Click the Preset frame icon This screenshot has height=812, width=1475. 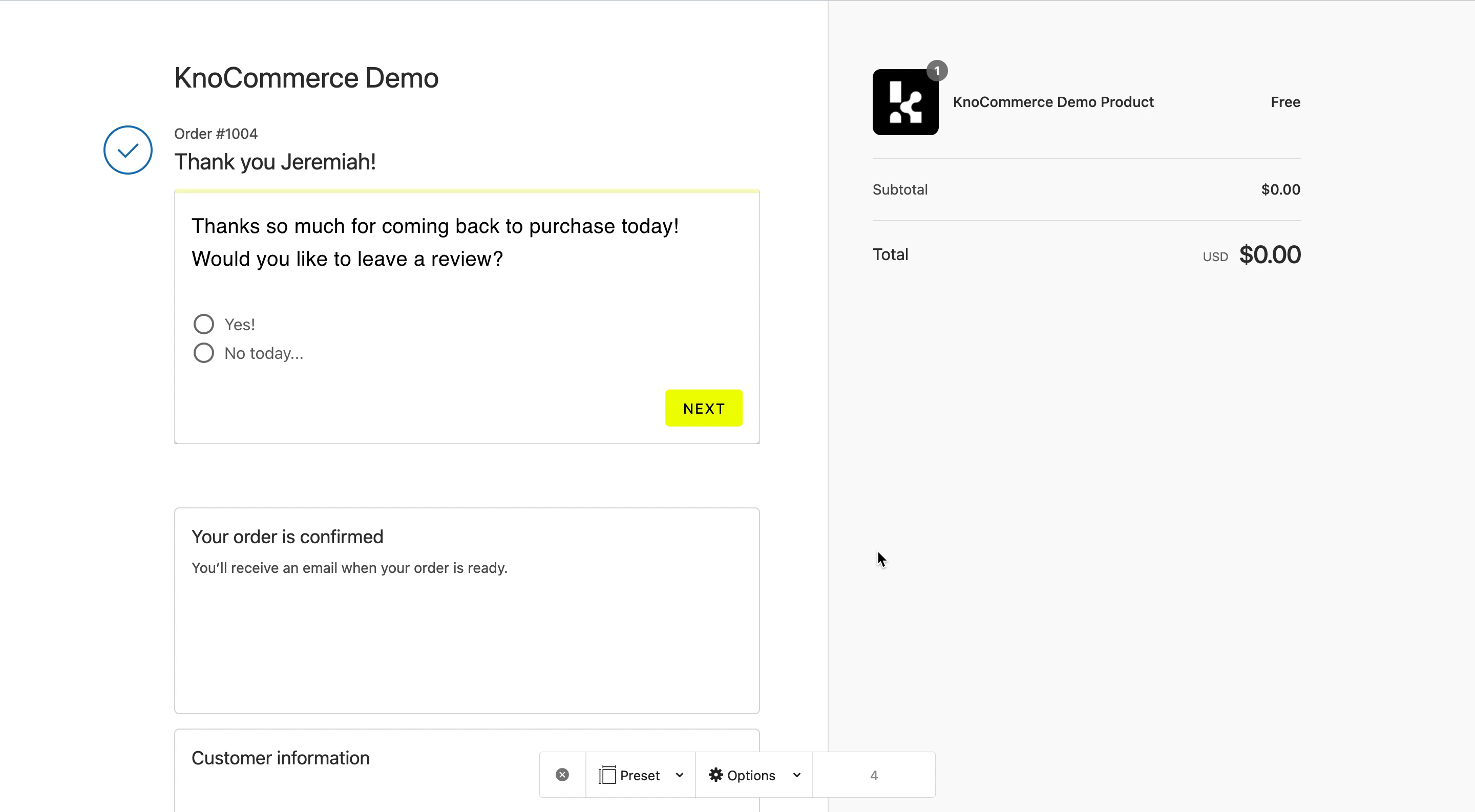point(607,775)
